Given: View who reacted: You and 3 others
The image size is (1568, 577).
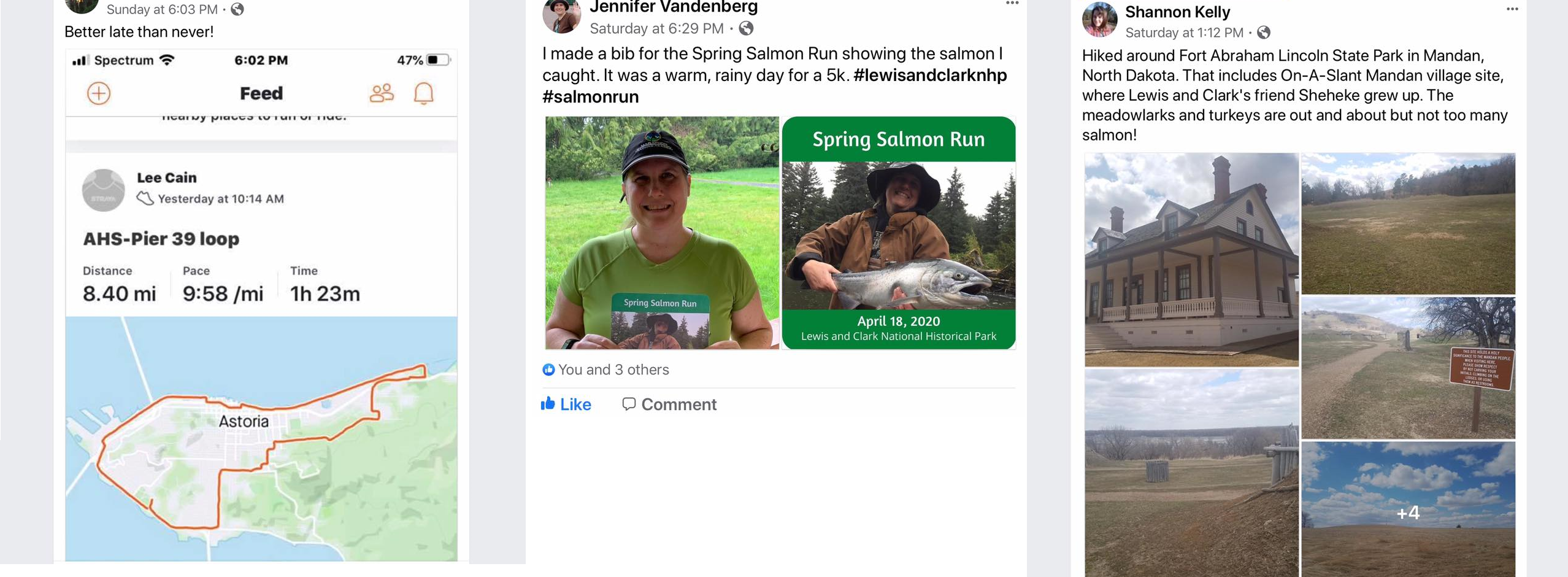Looking at the screenshot, I should click(x=612, y=370).
